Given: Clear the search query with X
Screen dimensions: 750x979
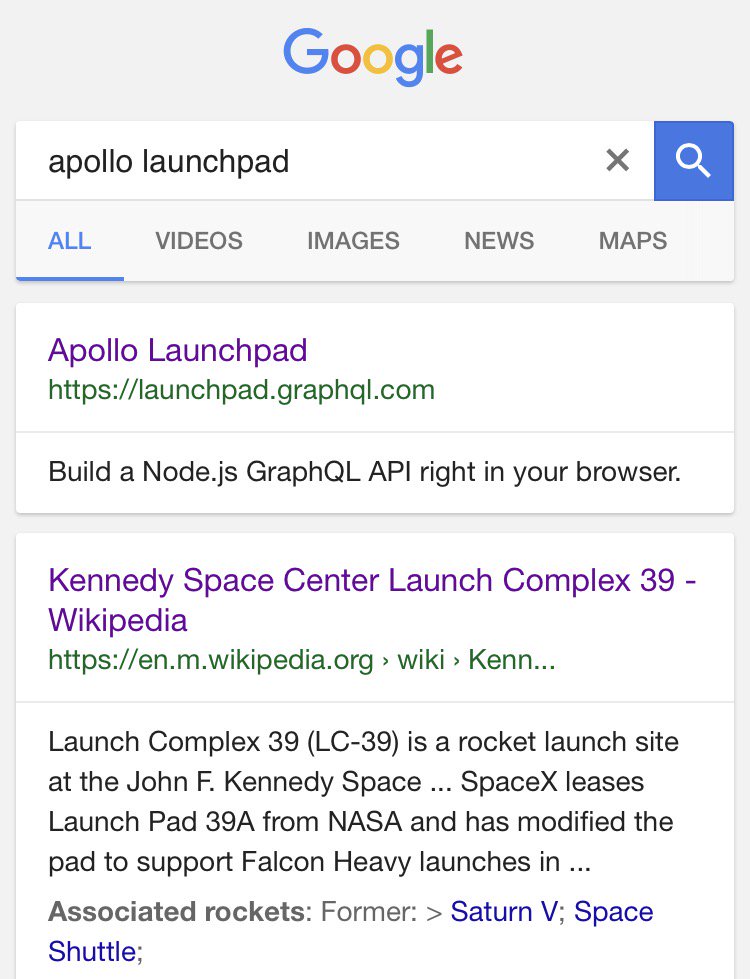Looking at the screenshot, I should point(617,160).
